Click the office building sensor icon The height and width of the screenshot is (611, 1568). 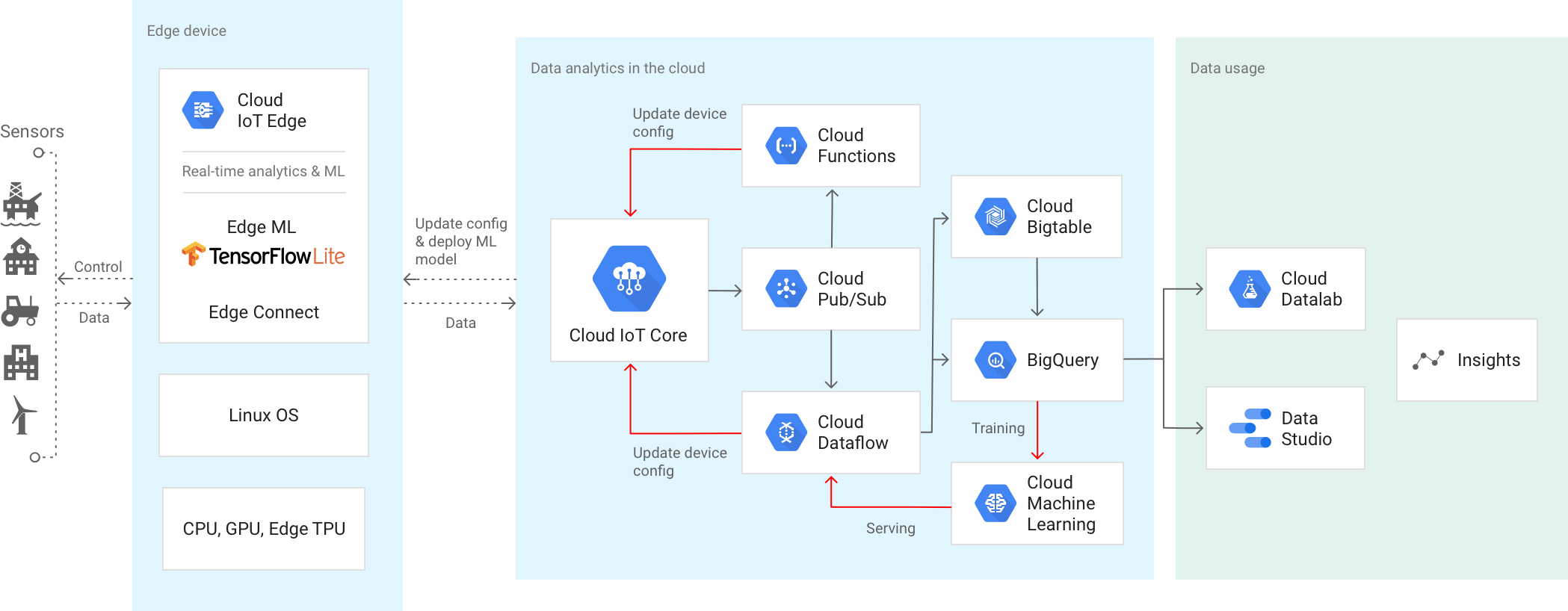[21, 363]
